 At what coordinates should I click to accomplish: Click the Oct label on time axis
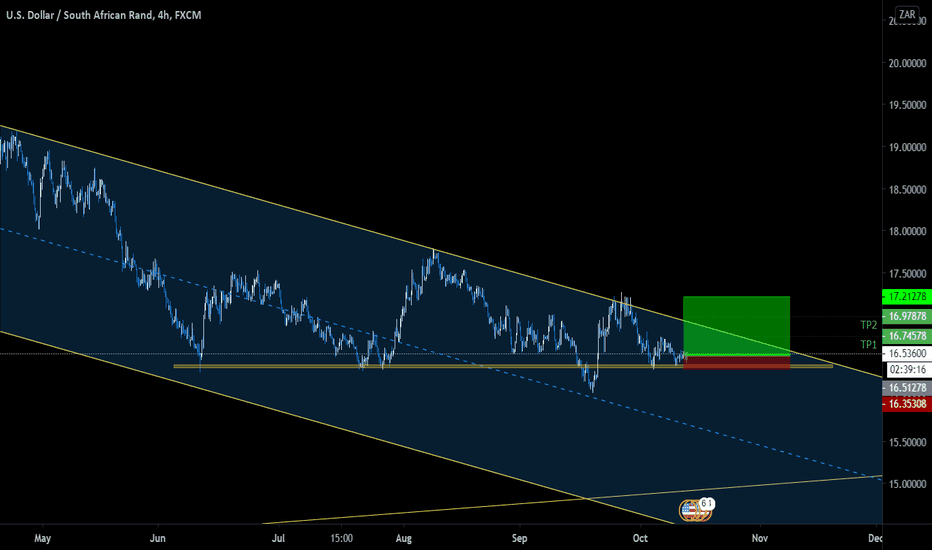[640, 538]
